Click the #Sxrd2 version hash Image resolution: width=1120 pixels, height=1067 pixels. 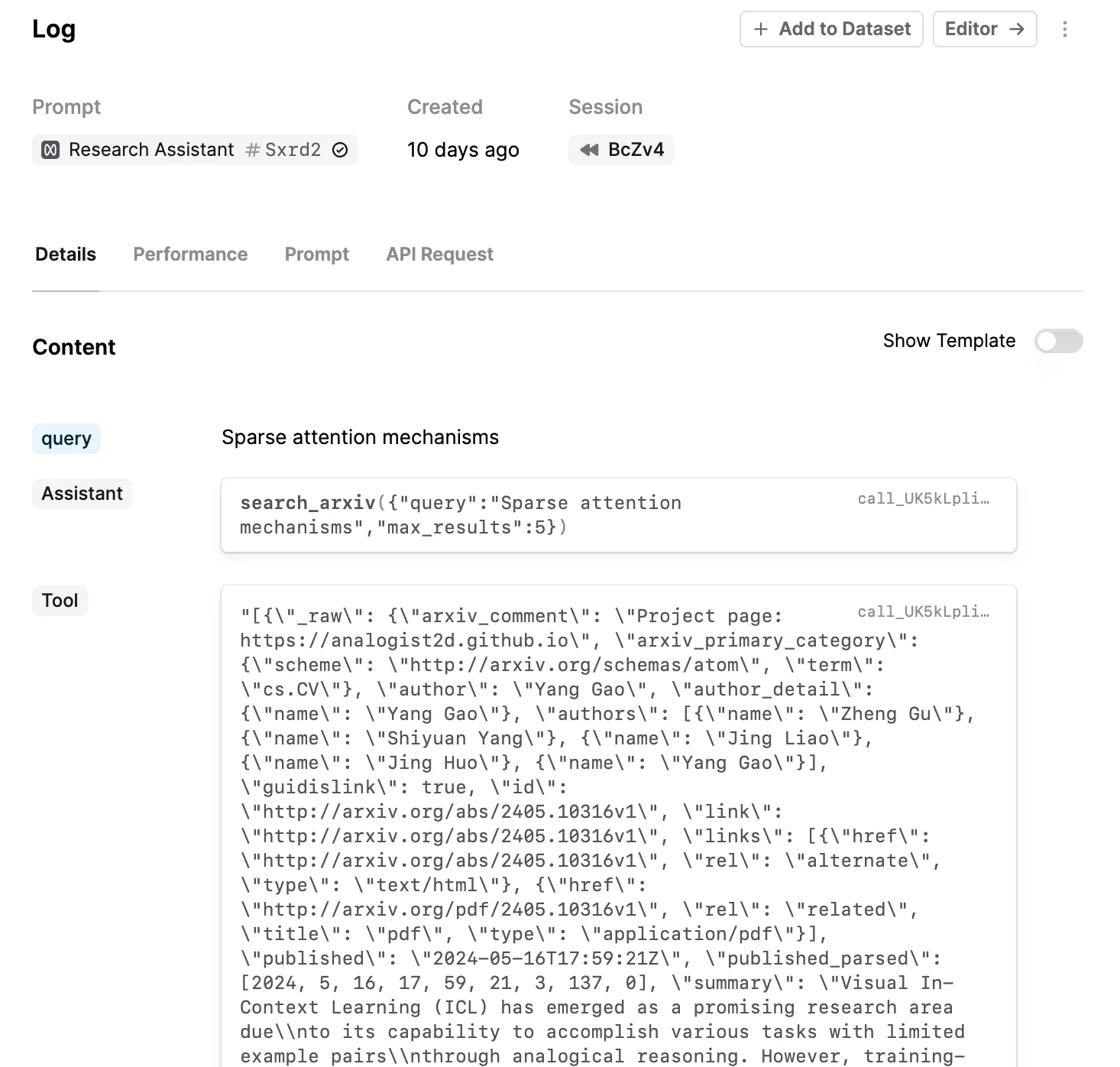coord(283,150)
